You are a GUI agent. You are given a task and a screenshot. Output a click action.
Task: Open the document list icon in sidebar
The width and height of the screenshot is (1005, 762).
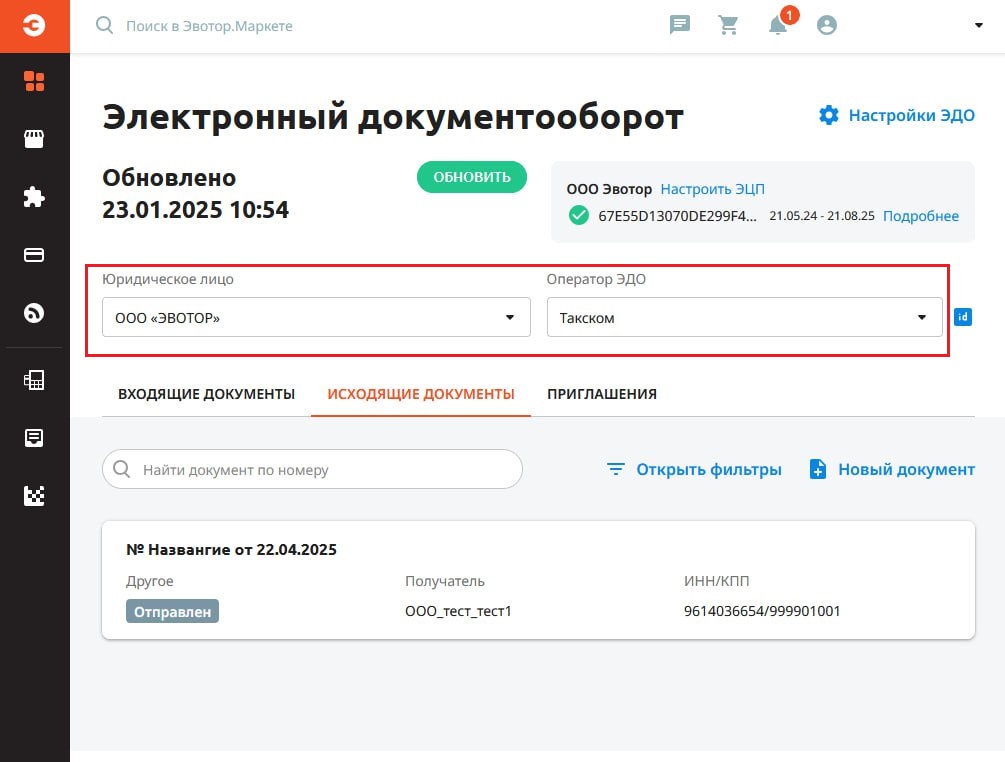pos(34,438)
